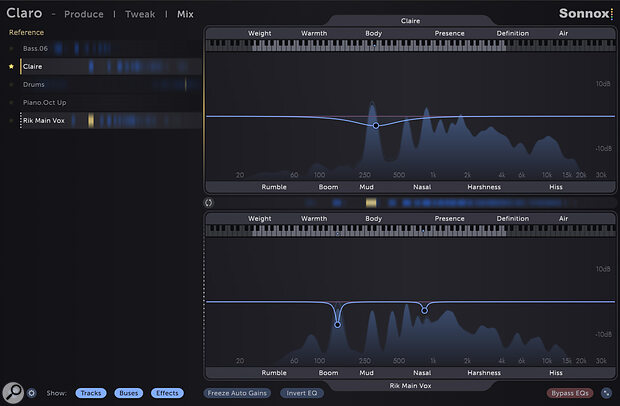Toggle the star next to Bass.06

(11, 49)
